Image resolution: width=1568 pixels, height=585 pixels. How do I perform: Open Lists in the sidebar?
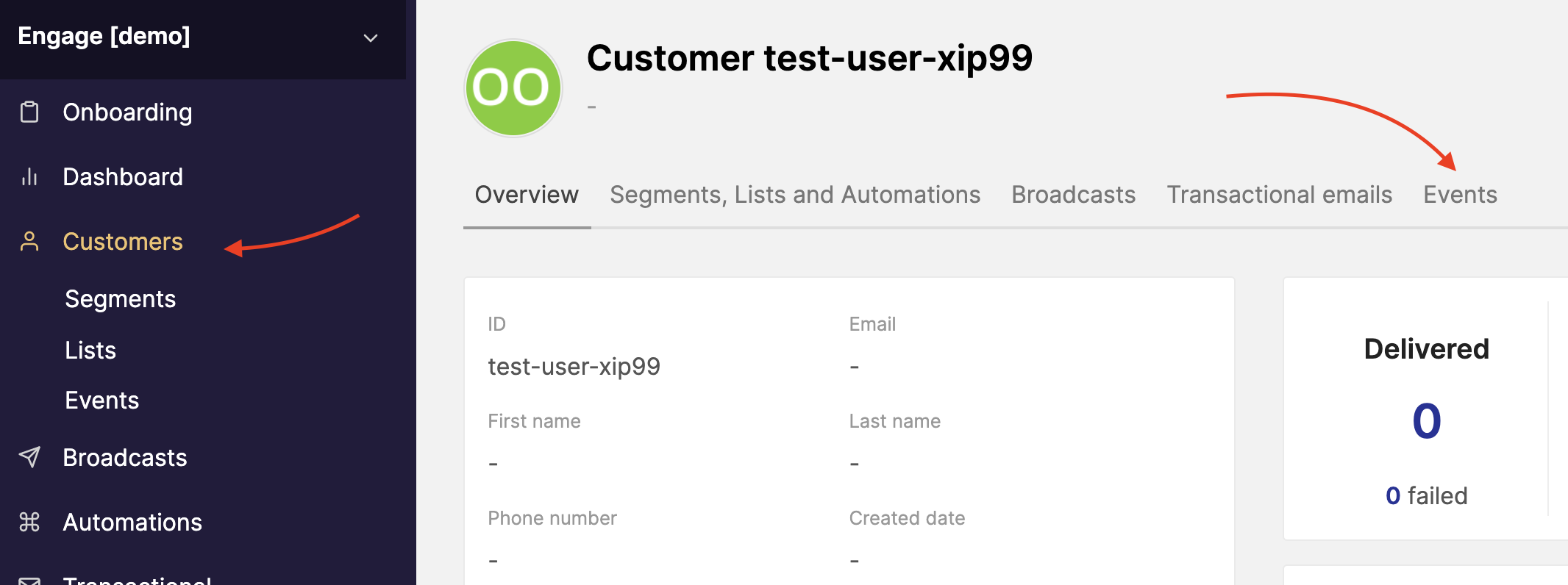(90, 351)
